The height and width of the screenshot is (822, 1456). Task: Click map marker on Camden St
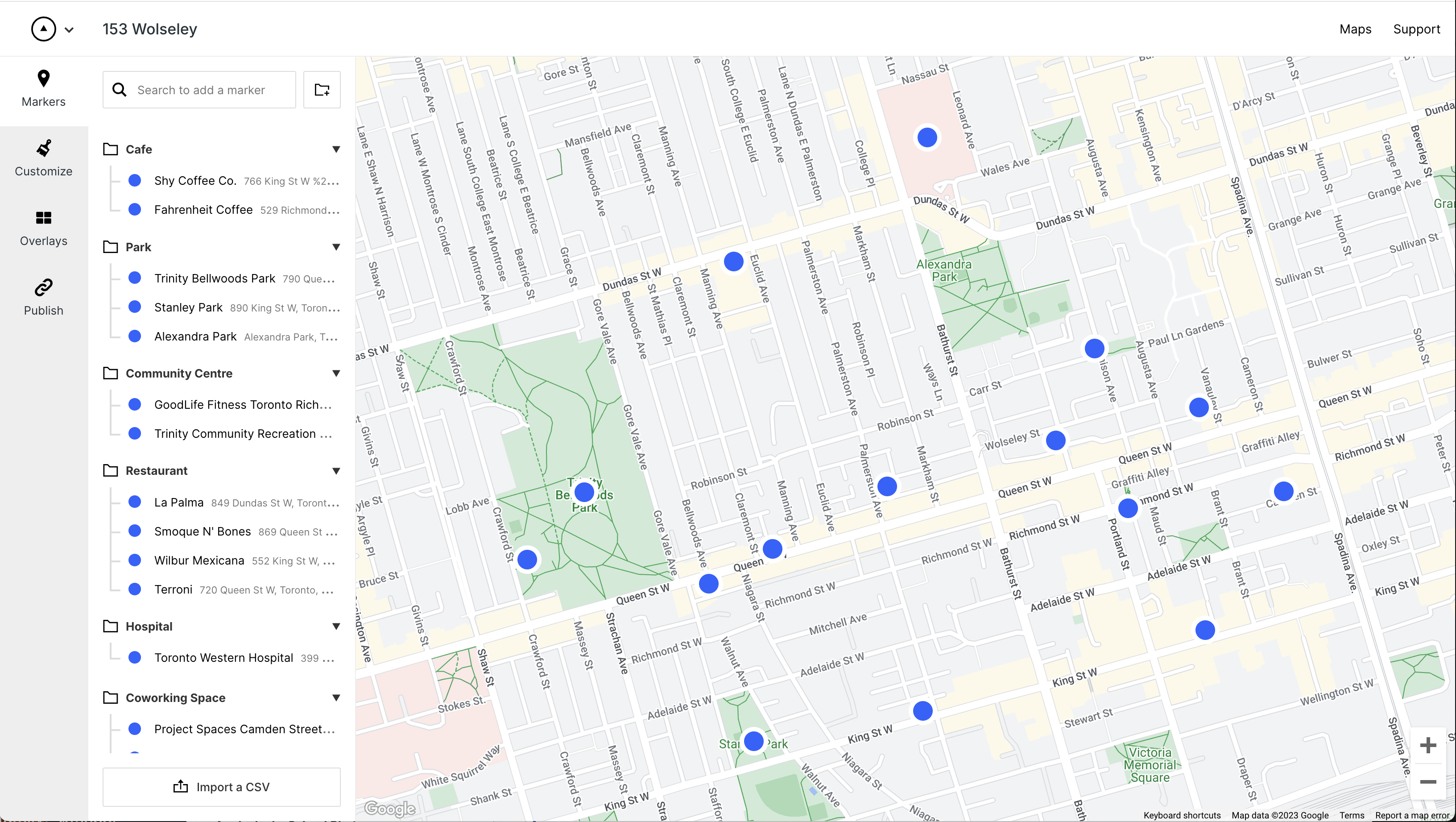(1284, 491)
